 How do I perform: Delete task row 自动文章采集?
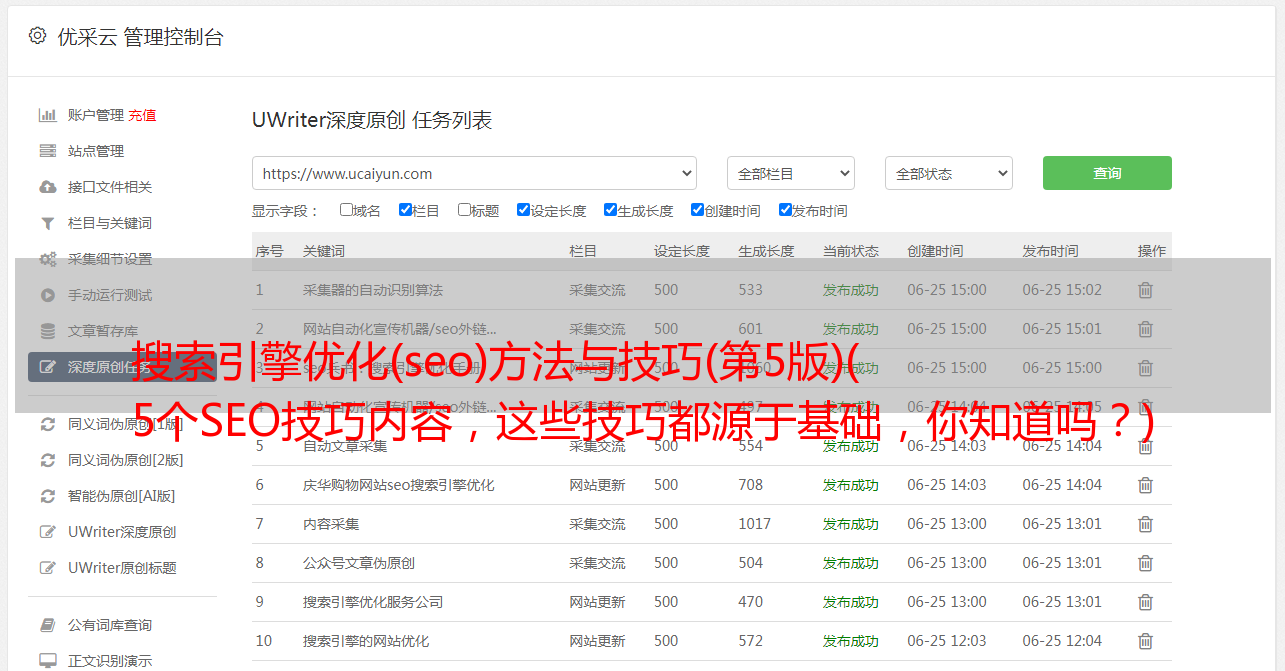1146,446
